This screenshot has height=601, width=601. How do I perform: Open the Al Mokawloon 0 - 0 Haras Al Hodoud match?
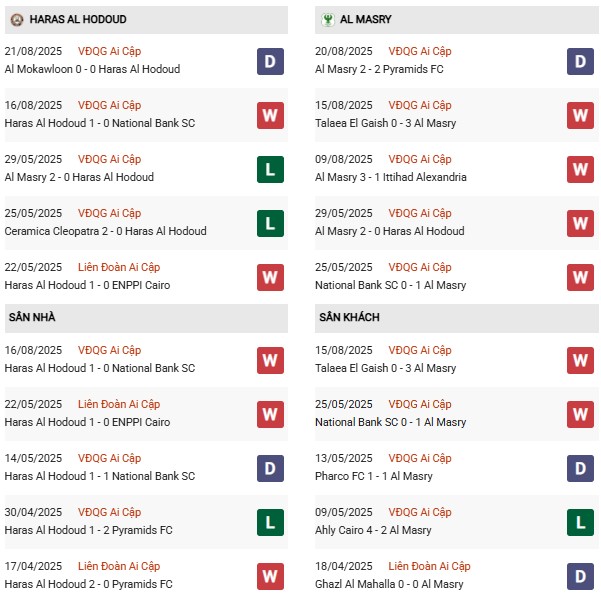tap(92, 69)
